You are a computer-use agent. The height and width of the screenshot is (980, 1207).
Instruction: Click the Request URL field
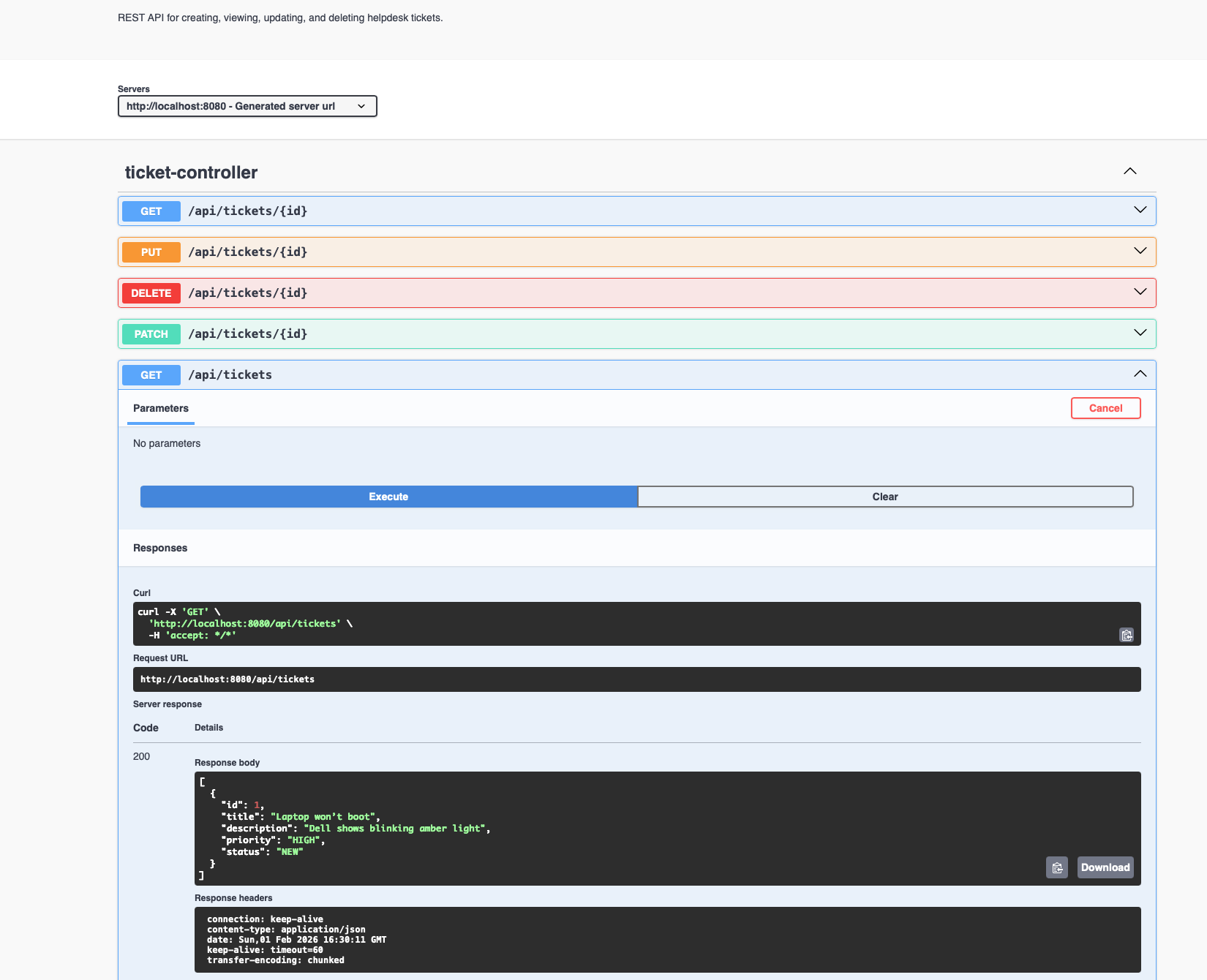point(636,679)
